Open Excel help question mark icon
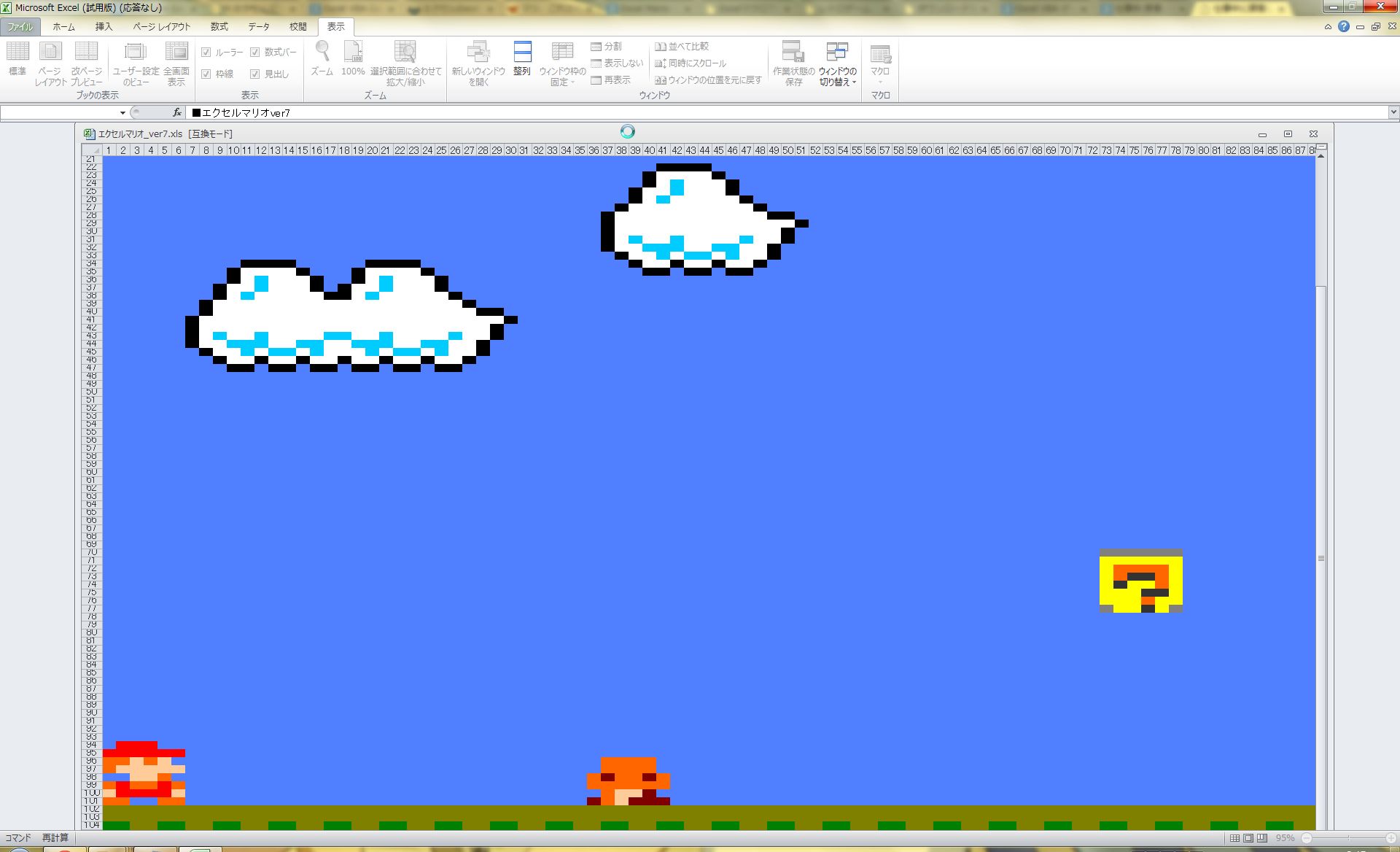The width and height of the screenshot is (1400, 852). coord(1343,26)
